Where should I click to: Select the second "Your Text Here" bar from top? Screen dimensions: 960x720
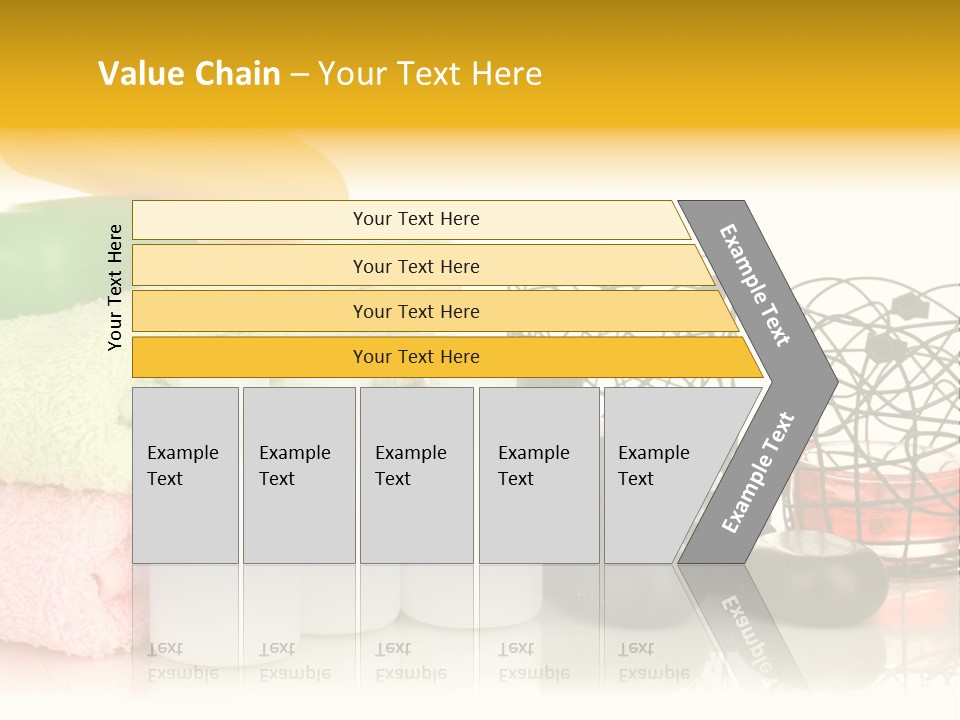415,266
